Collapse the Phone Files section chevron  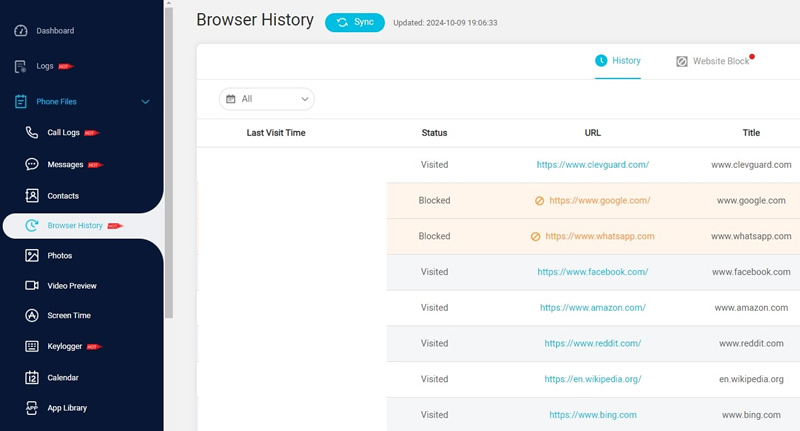[x=145, y=102]
